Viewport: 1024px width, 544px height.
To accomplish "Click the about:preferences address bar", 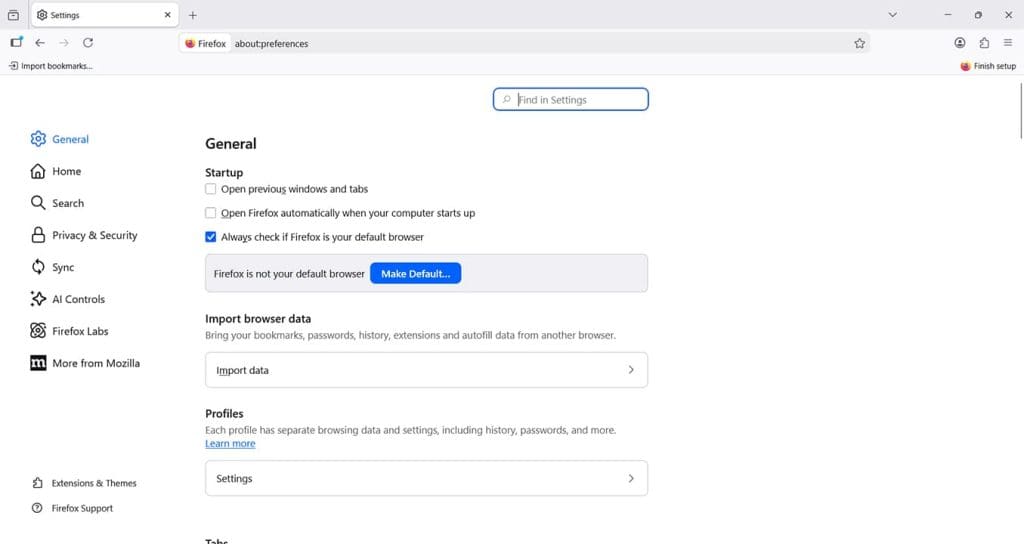I will coord(524,43).
